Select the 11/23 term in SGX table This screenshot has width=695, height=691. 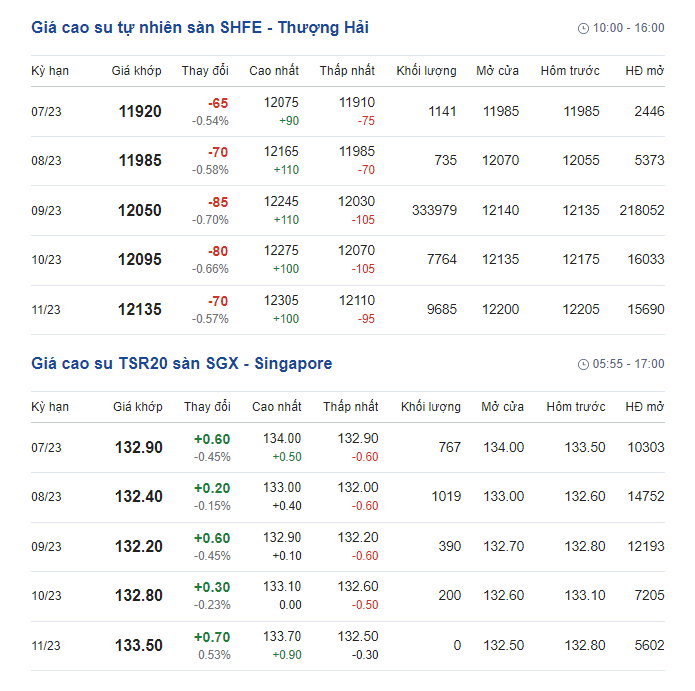pyautogui.click(x=46, y=646)
